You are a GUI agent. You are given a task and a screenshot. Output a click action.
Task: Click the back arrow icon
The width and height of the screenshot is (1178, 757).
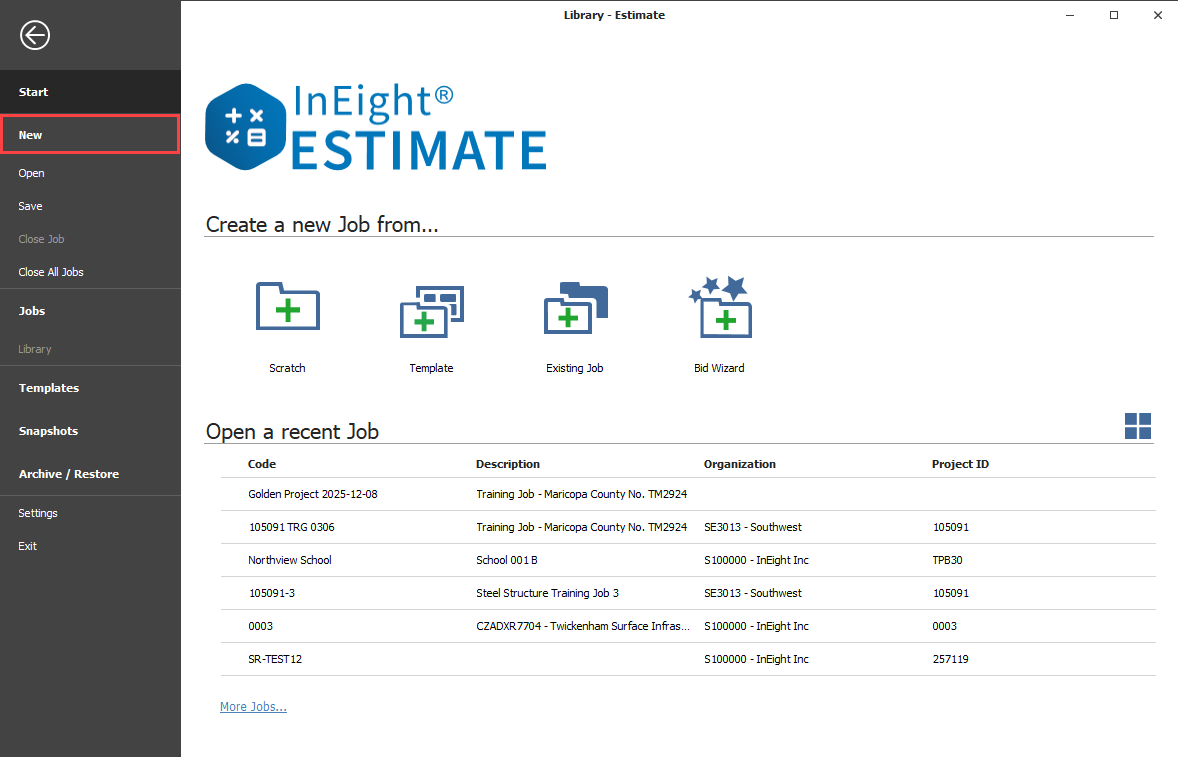click(35, 36)
